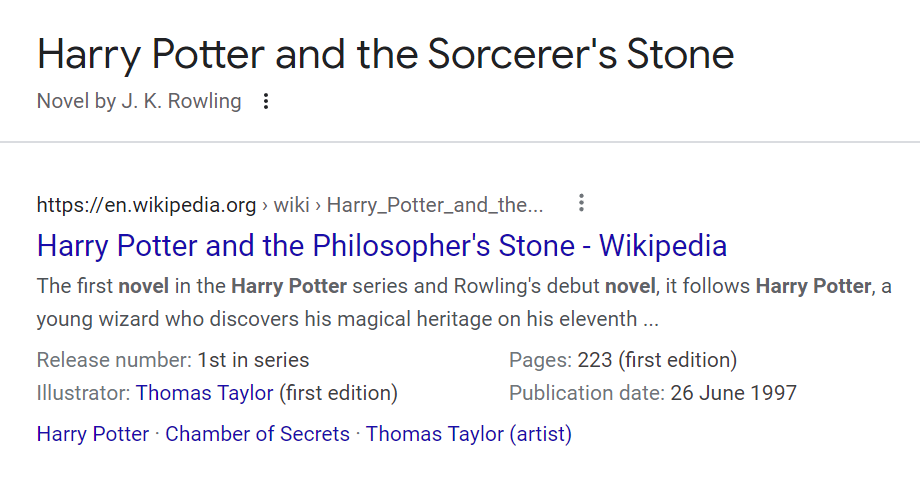Go to the Chamber of Secrets sitelink

(257, 434)
